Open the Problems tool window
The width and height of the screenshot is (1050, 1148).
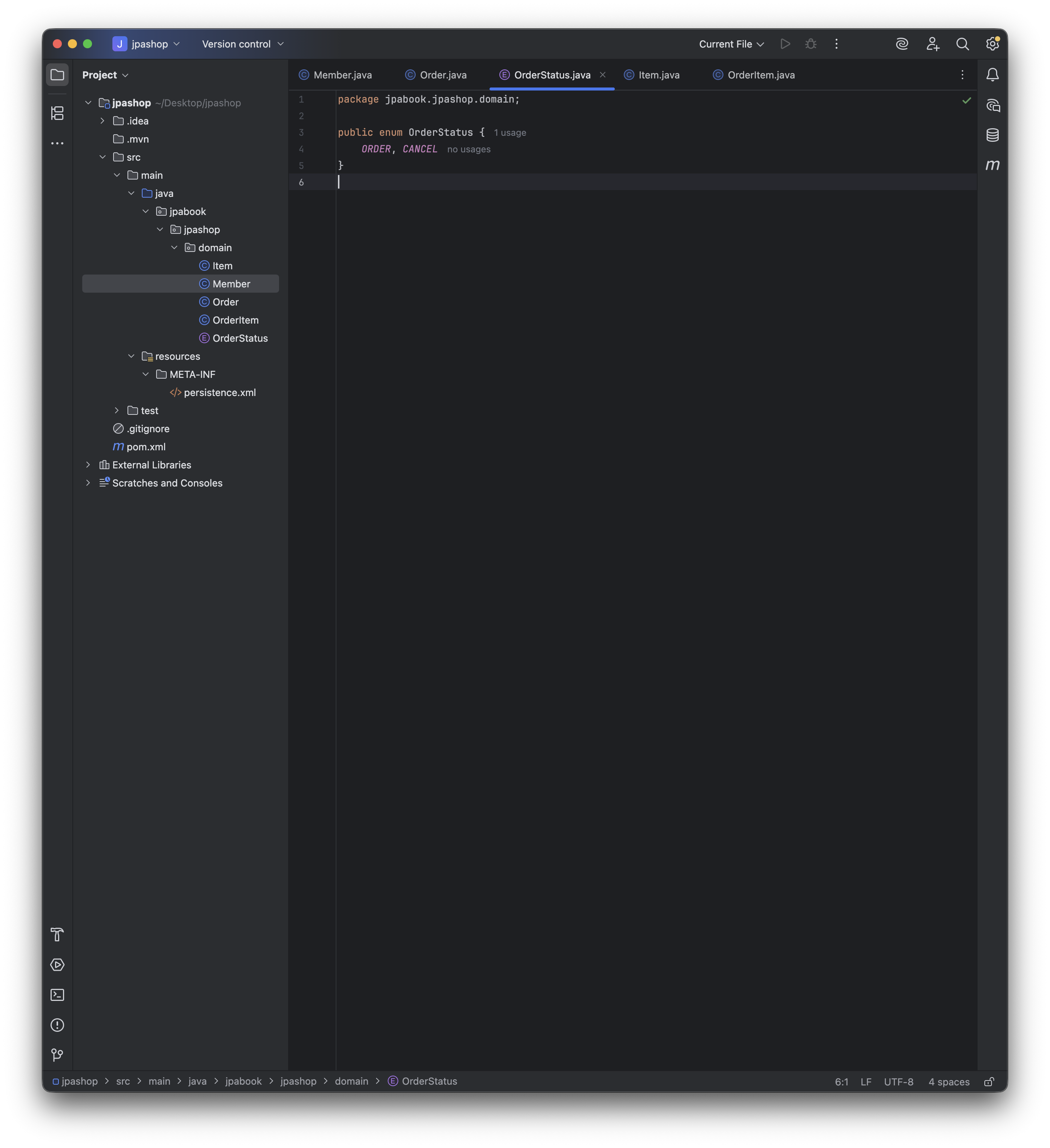57,1025
